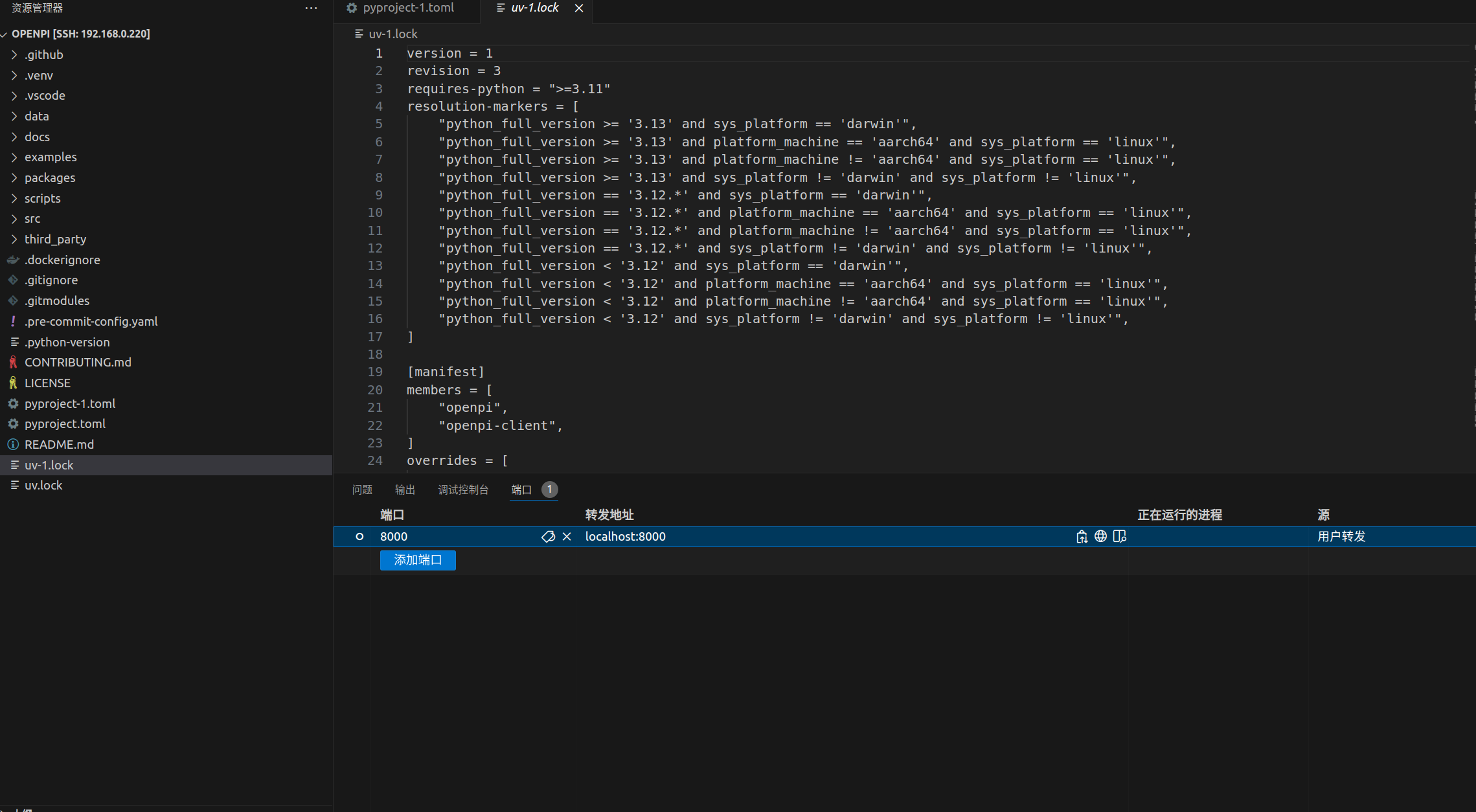Open the 调试控制台 panel tab

pos(462,490)
